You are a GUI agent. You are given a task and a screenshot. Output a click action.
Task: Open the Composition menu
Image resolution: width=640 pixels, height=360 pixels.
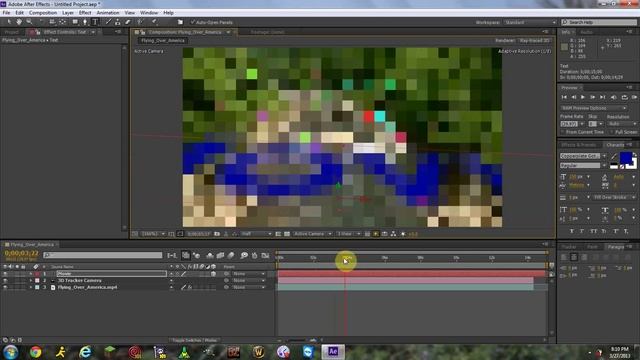pos(43,13)
